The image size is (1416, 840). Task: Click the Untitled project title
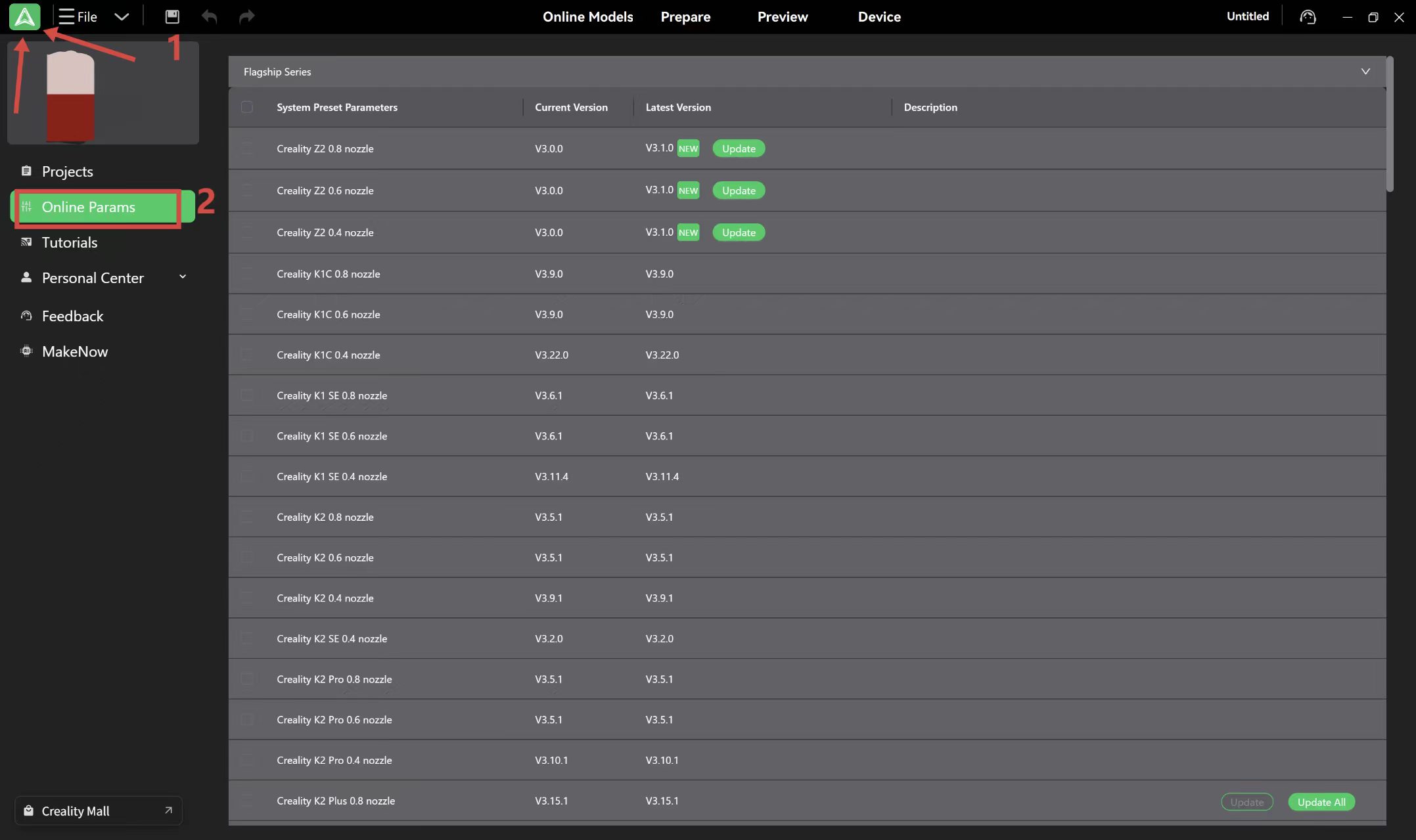pyautogui.click(x=1247, y=16)
